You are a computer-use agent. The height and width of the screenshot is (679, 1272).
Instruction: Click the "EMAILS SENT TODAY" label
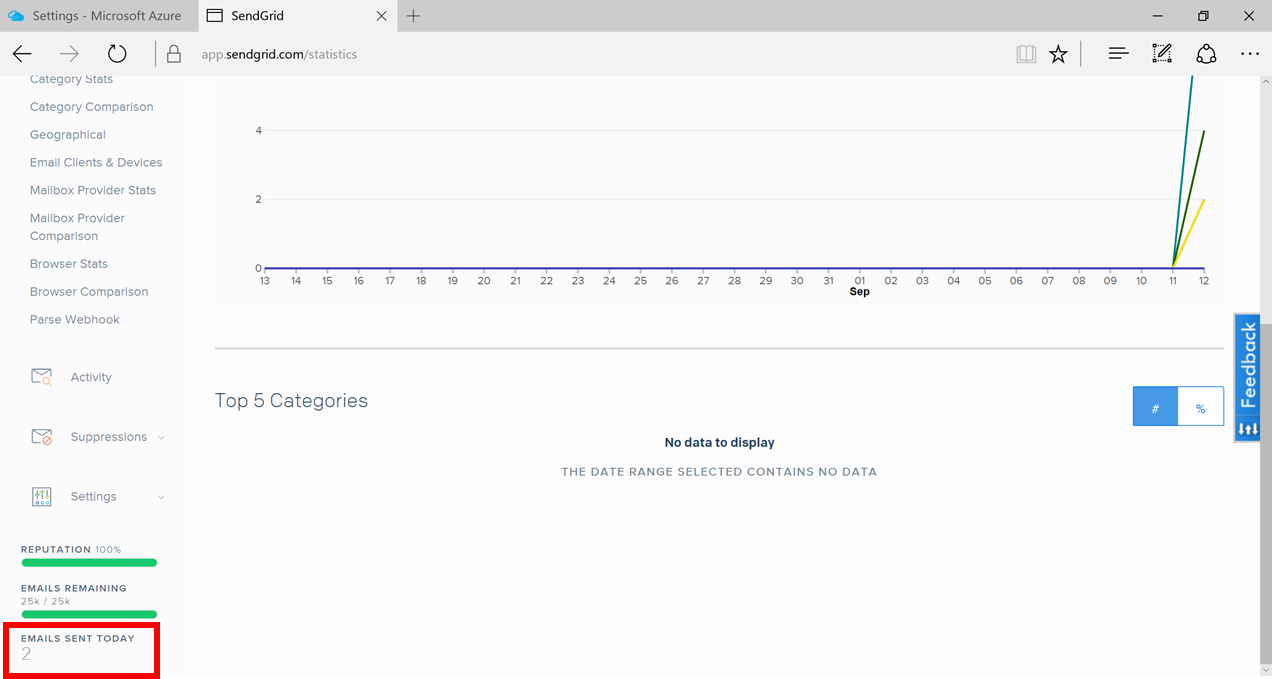pos(78,639)
